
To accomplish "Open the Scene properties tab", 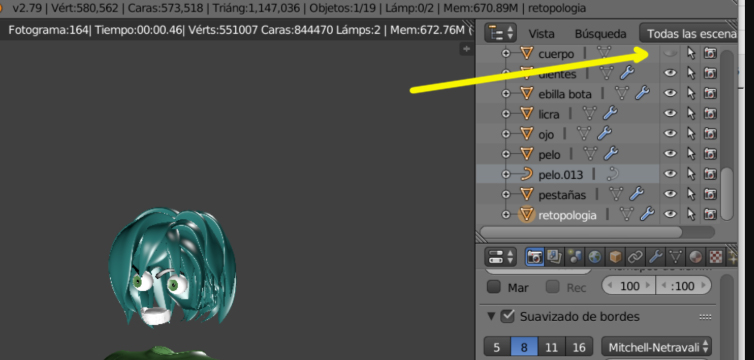I will (574, 257).
